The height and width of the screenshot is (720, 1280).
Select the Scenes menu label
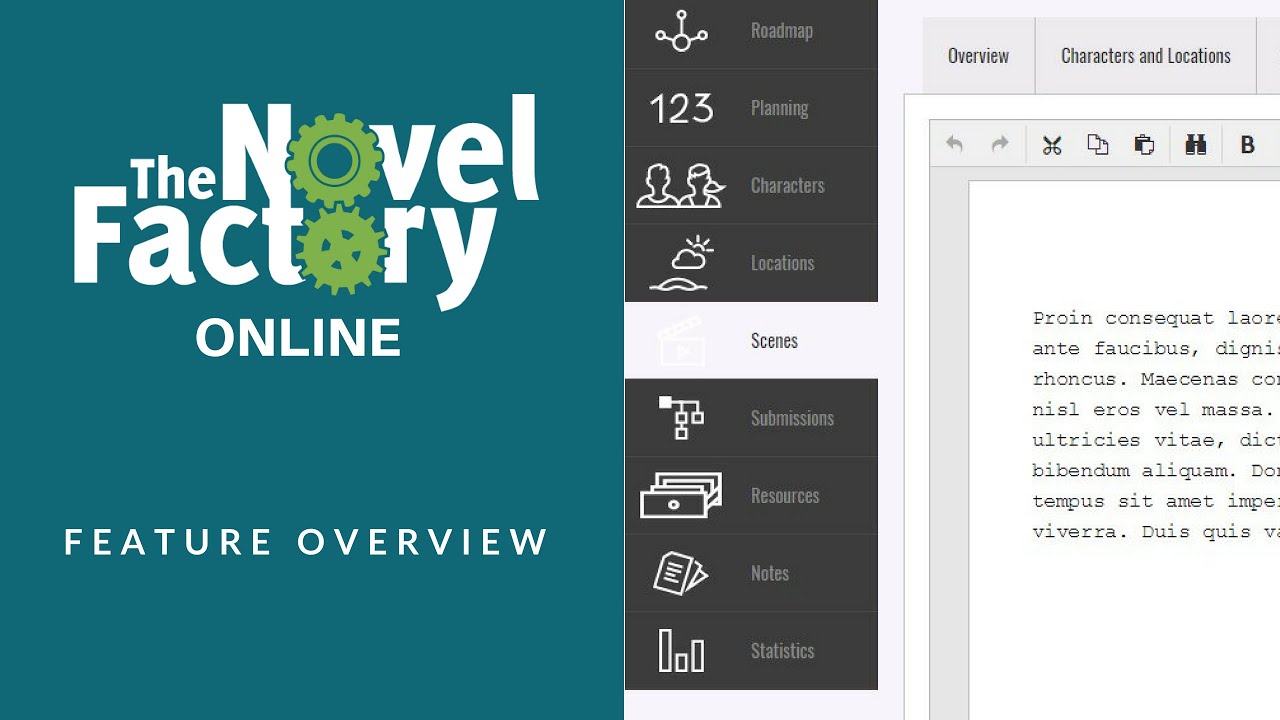(x=774, y=341)
